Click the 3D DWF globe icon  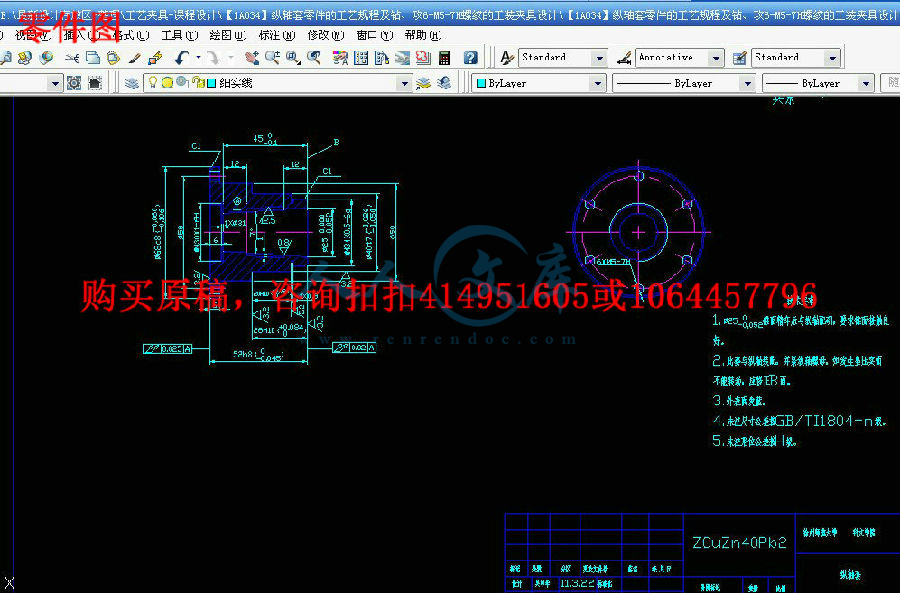point(46,57)
